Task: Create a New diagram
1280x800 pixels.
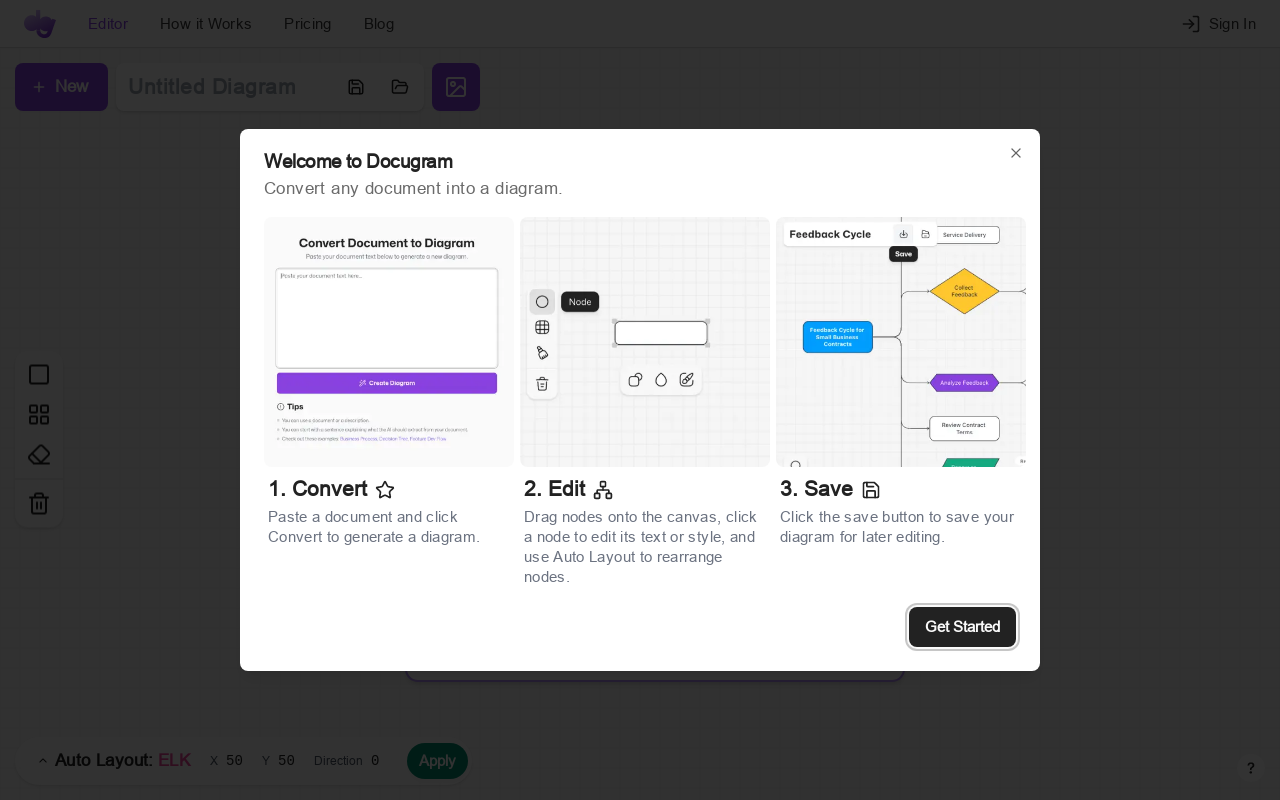Action: (x=61, y=87)
